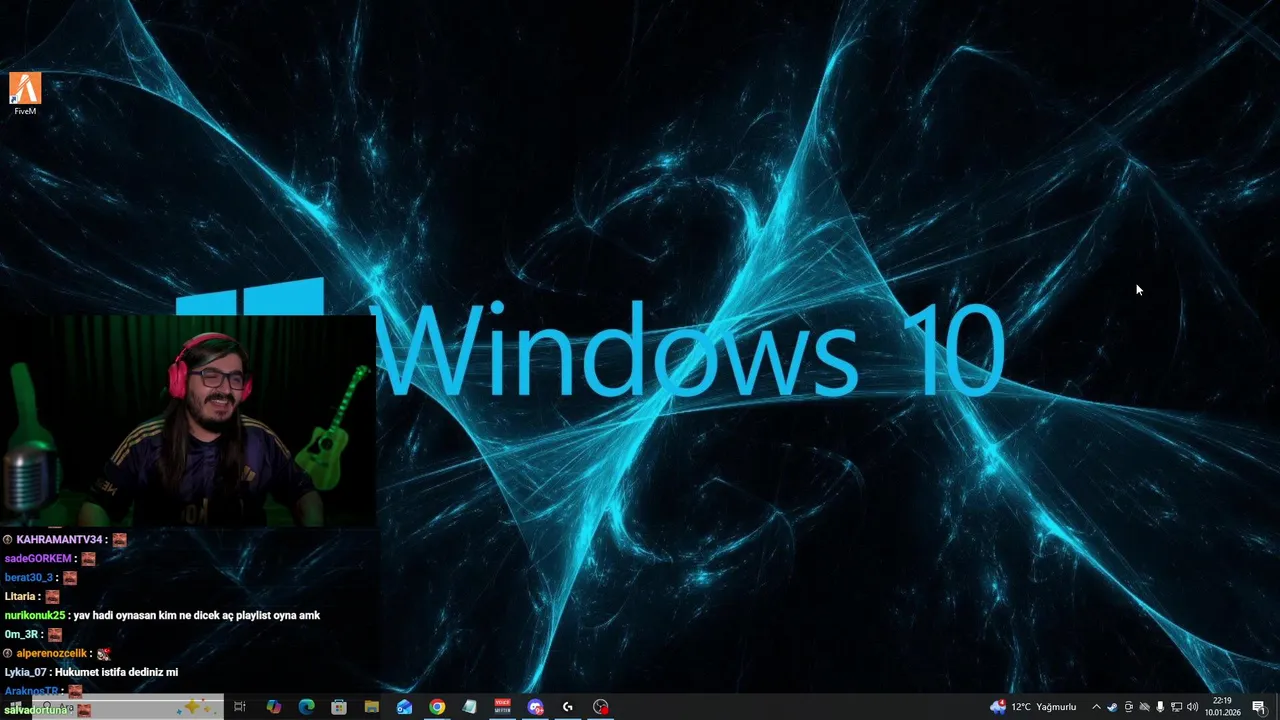
Task: Click the KAHRAMANTV34 chat username
Action: 59,540
